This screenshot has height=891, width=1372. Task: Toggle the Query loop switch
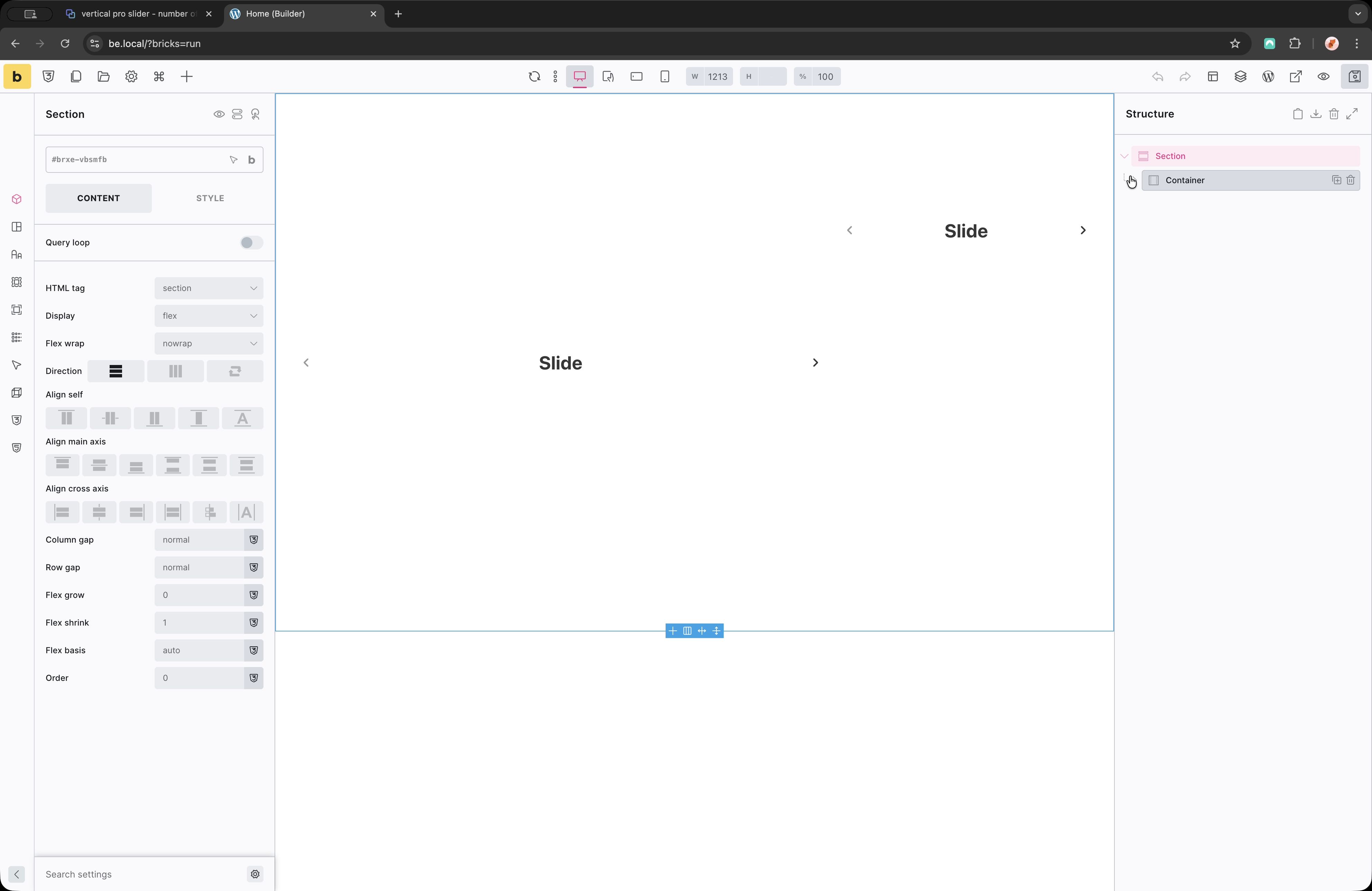[x=251, y=243]
